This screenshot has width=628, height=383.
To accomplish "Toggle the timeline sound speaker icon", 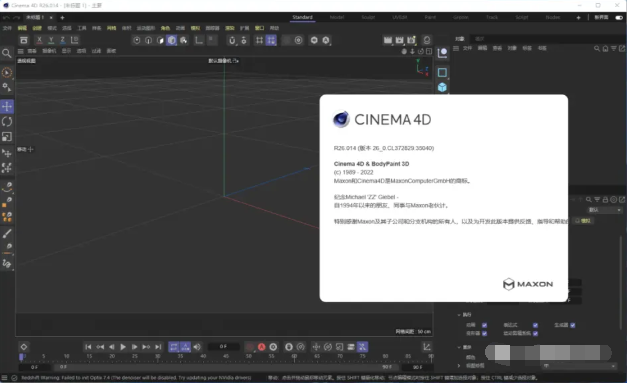I will coord(197,347).
